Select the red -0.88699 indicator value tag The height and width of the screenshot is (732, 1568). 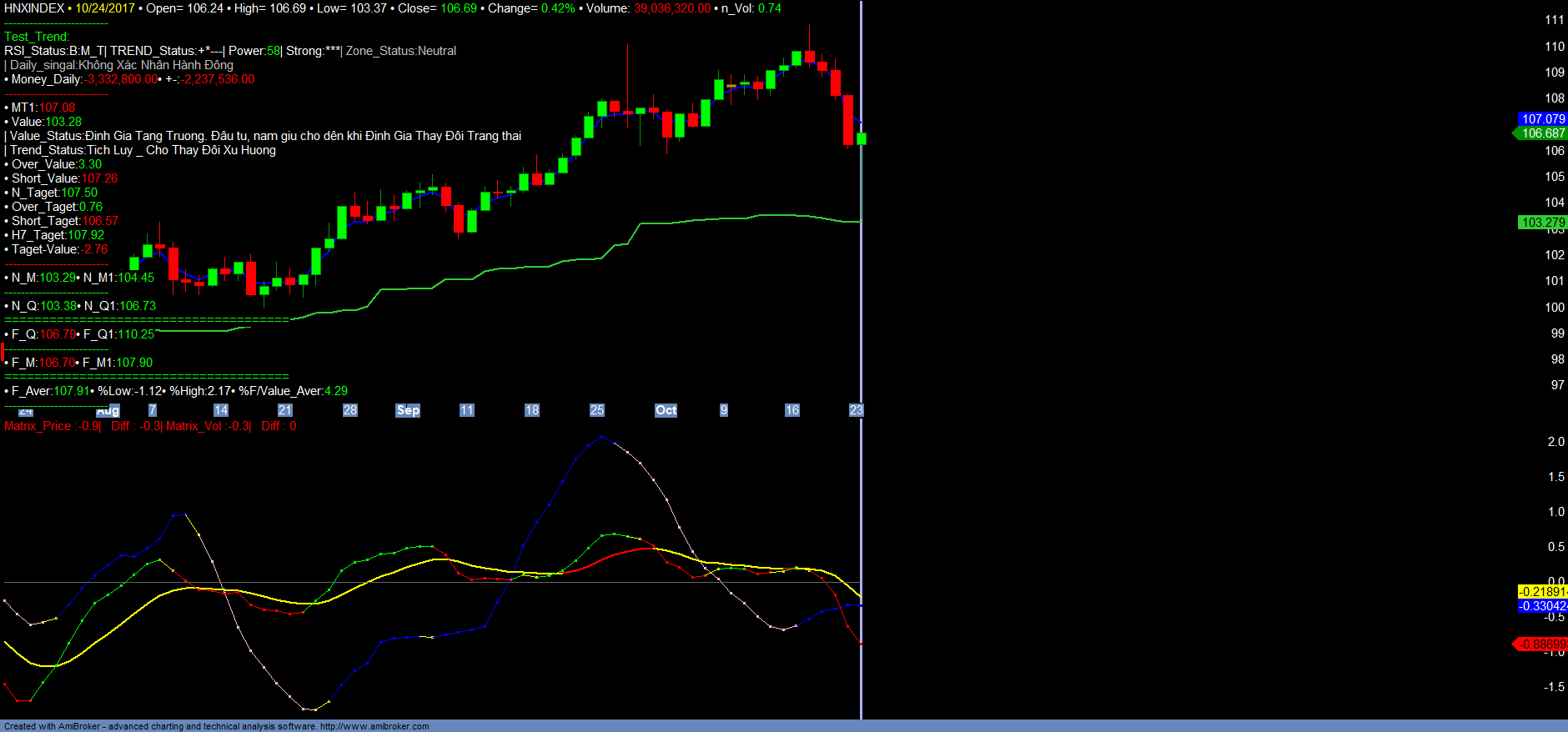(1542, 644)
